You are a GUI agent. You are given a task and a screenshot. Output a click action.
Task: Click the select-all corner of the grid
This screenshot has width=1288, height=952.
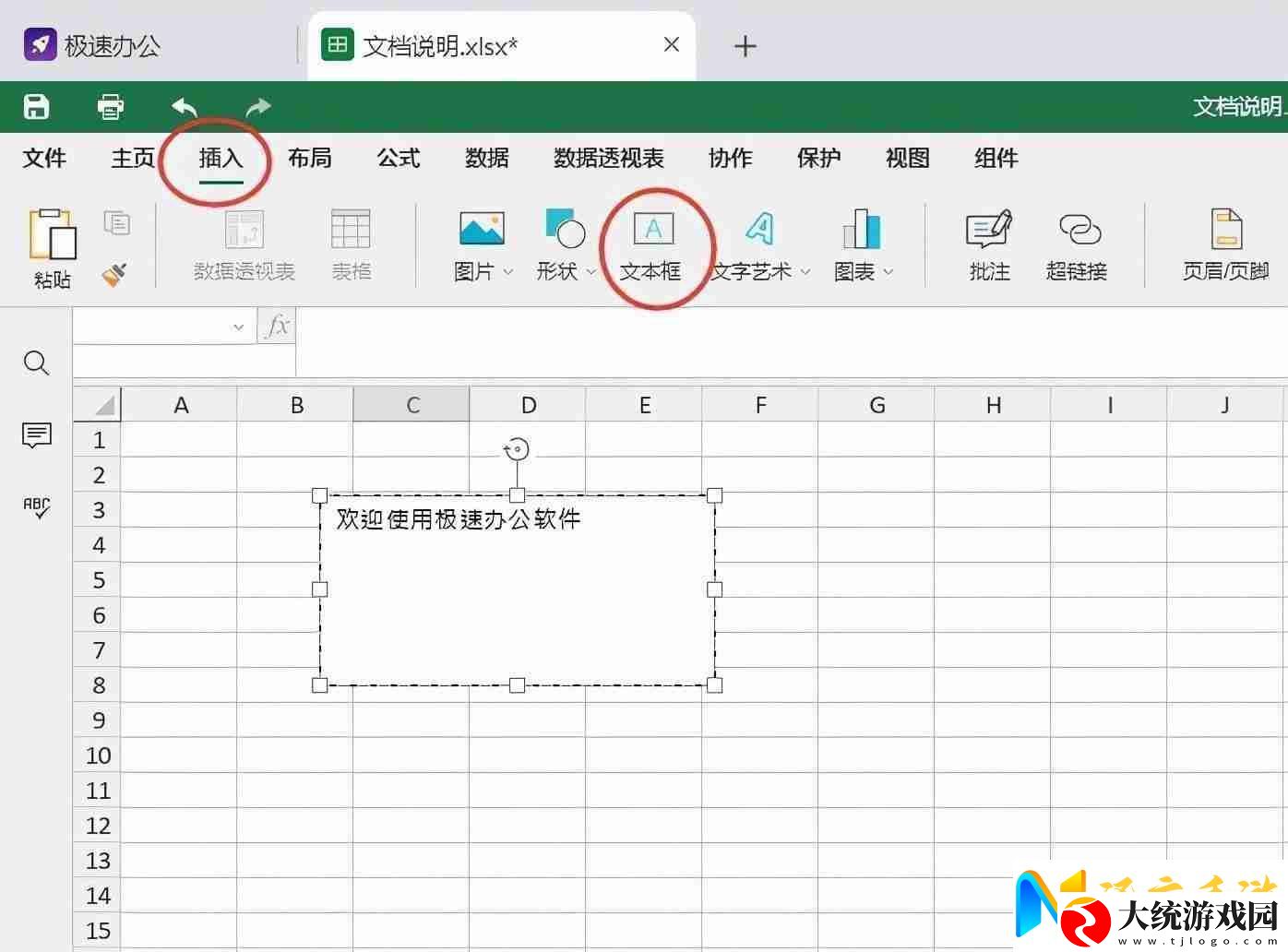click(98, 404)
